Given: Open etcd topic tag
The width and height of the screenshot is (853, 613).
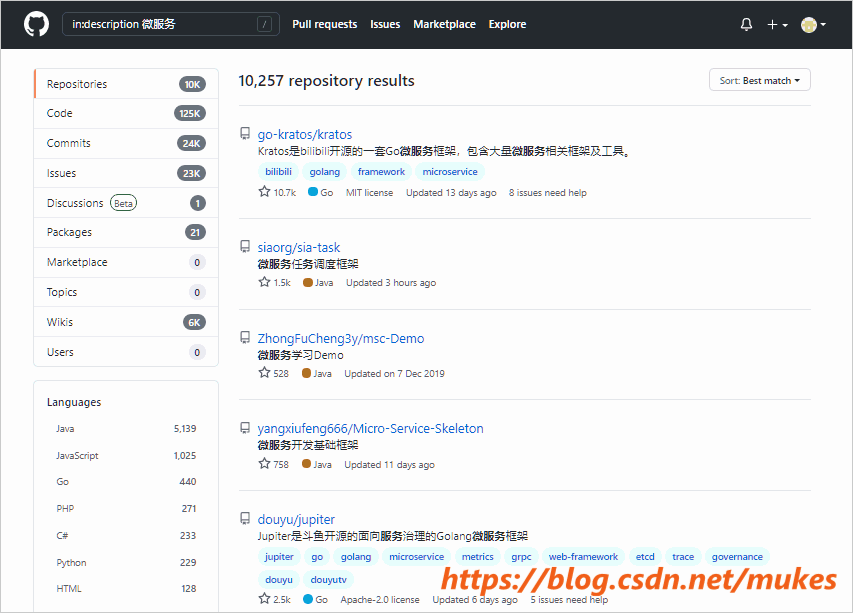Looking at the screenshot, I should pos(645,556).
